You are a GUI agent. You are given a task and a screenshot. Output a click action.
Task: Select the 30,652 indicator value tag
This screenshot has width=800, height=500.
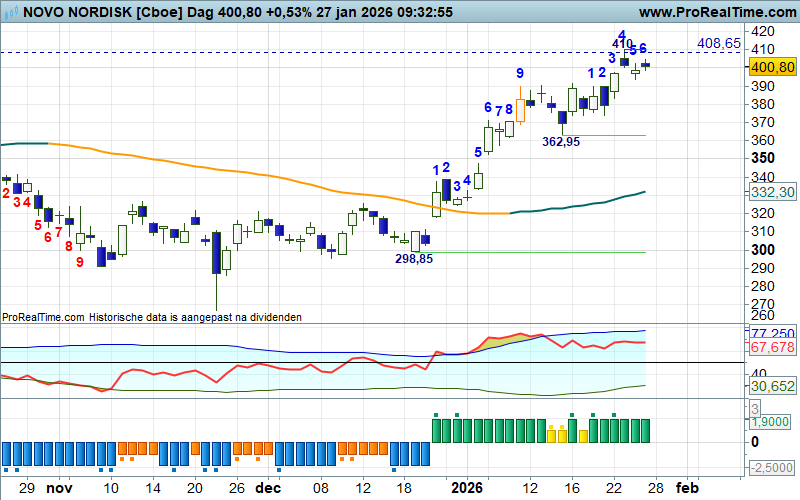pos(771,386)
